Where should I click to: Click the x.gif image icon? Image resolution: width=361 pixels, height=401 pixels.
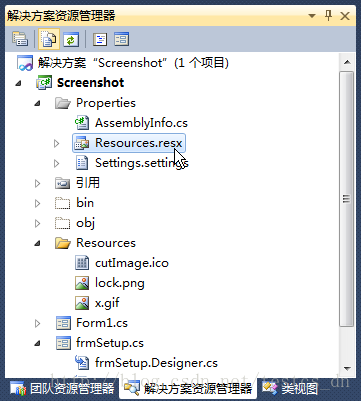(82, 303)
